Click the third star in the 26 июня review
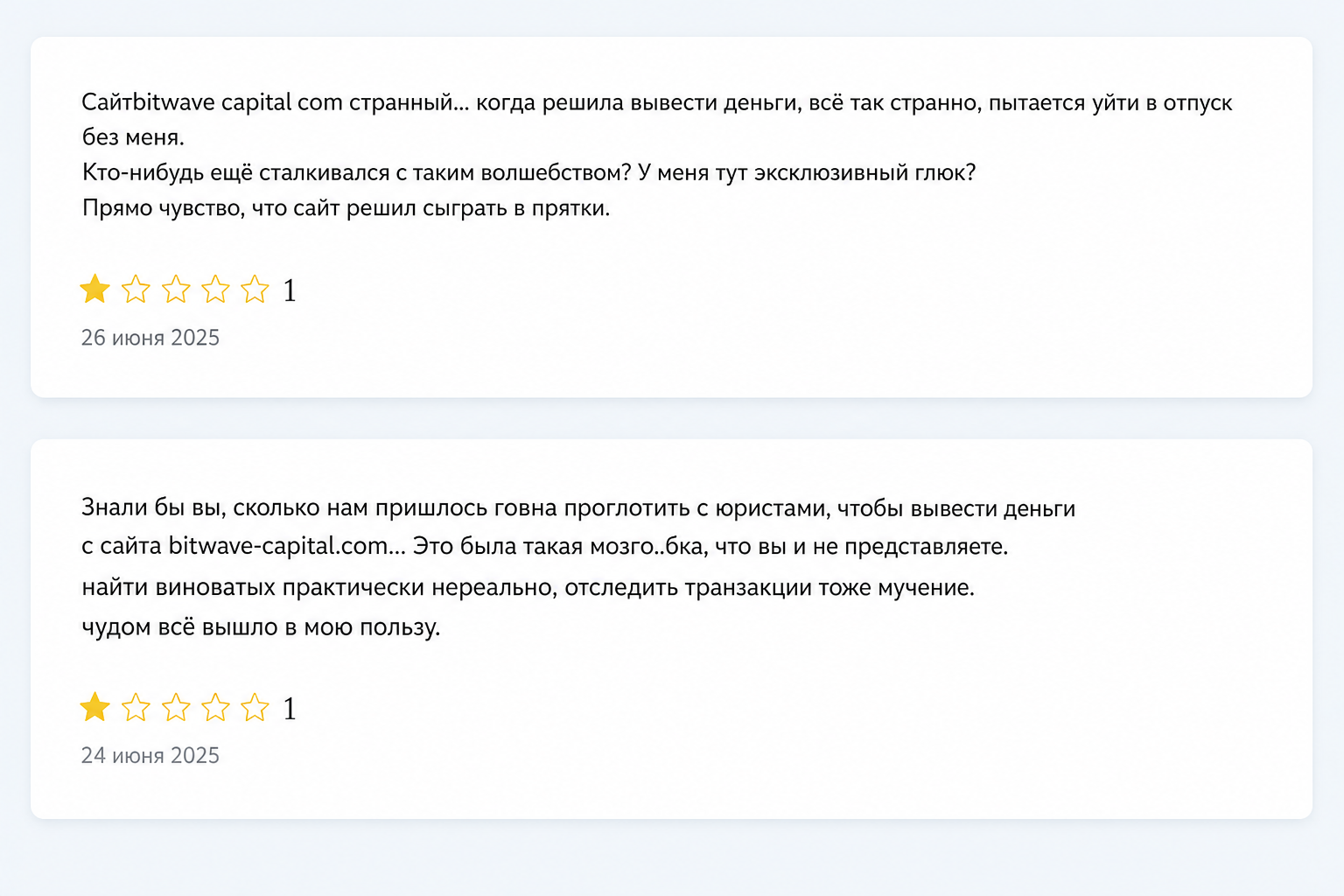This screenshot has height=896, width=1344. coord(176,289)
